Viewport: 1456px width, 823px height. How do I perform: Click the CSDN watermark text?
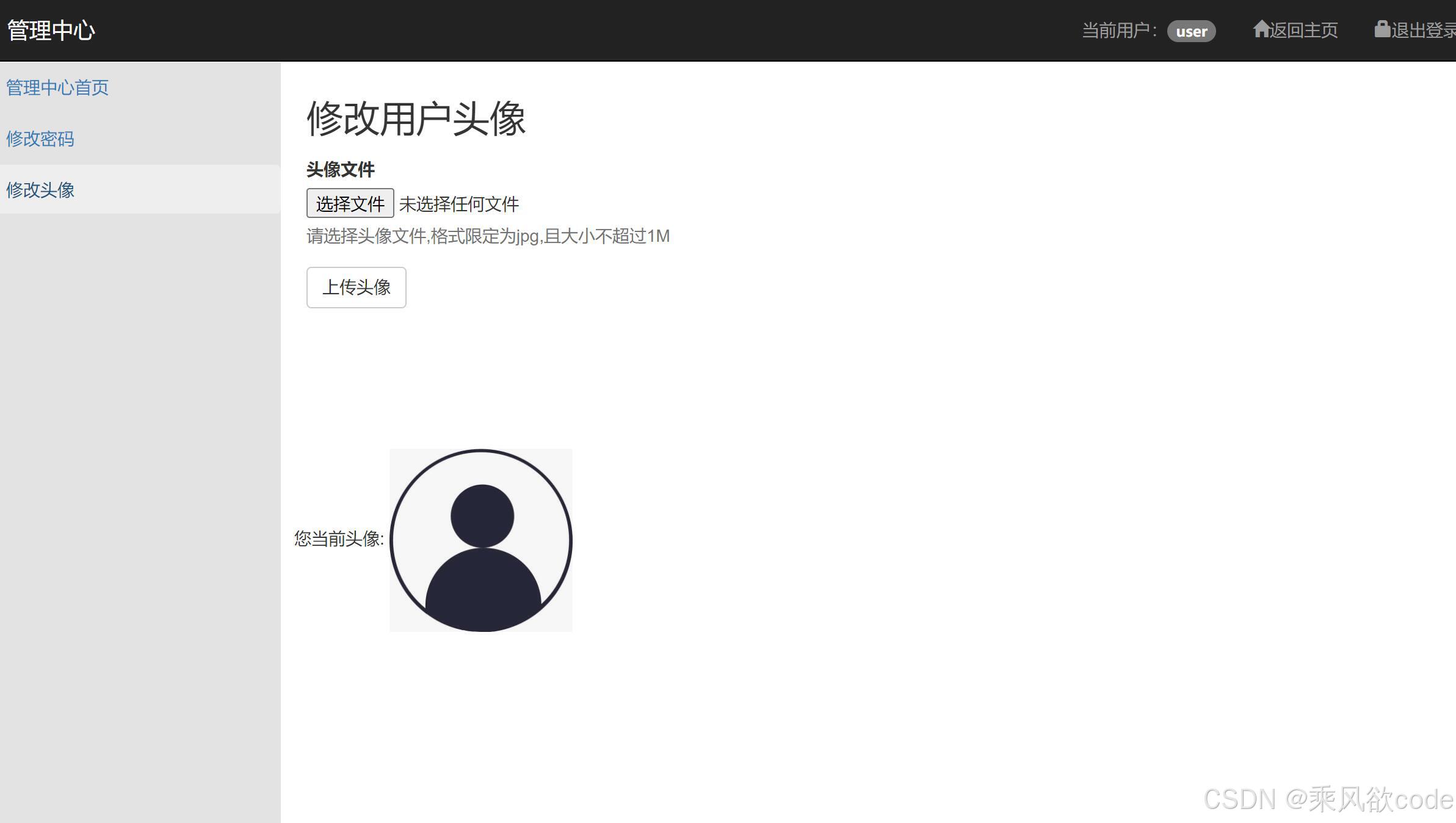click(1327, 799)
